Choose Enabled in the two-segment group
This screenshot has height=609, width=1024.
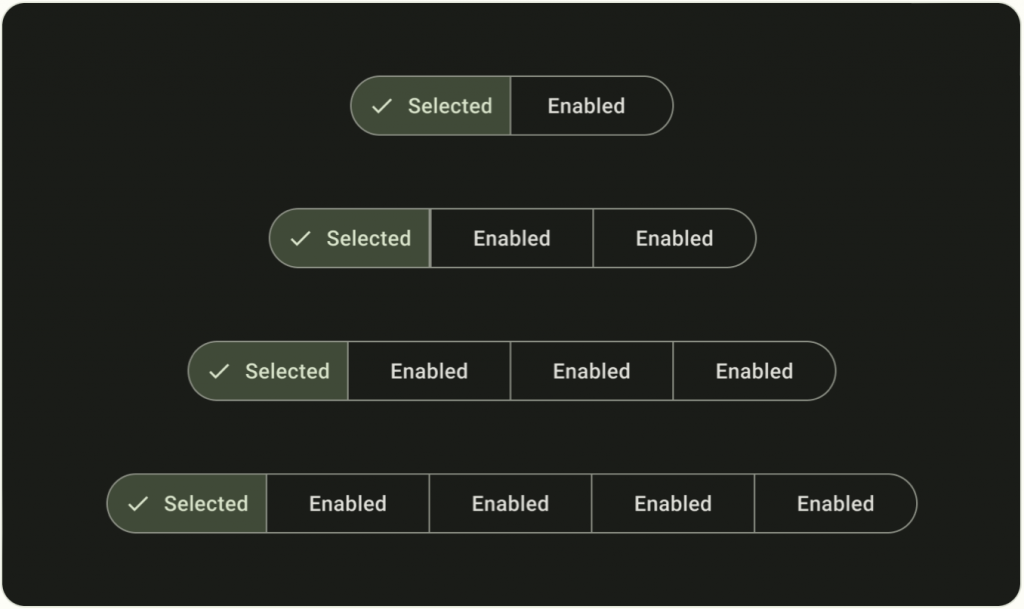coord(587,106)
